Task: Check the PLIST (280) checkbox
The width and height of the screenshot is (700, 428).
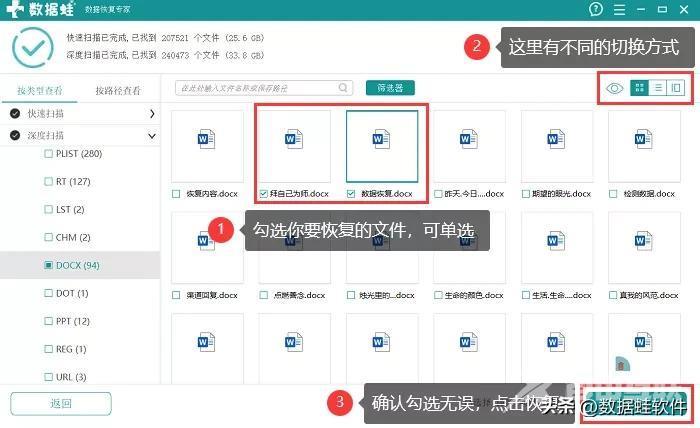Action: click(x=49, y=154)
